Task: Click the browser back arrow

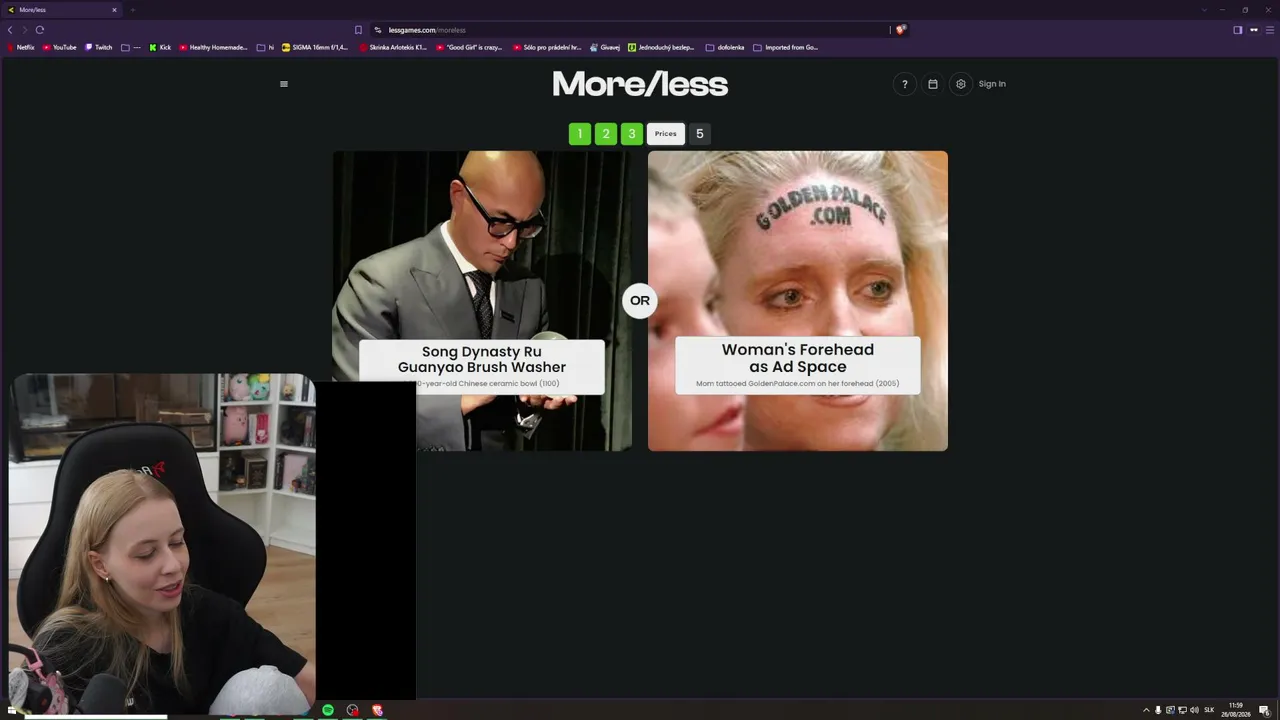Action: [10, 30]
